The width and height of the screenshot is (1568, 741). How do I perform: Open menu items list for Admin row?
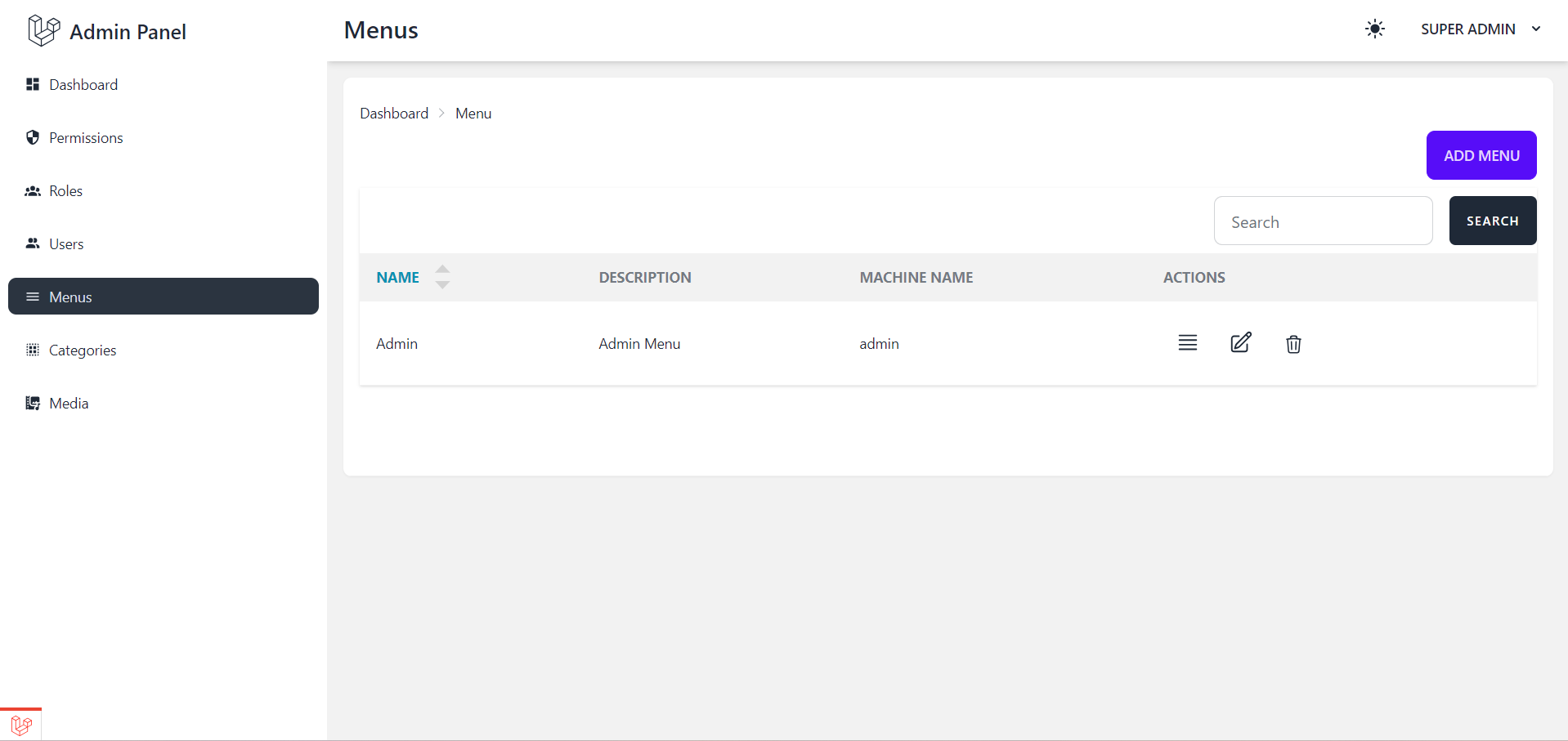click(x=1187, y=343)
